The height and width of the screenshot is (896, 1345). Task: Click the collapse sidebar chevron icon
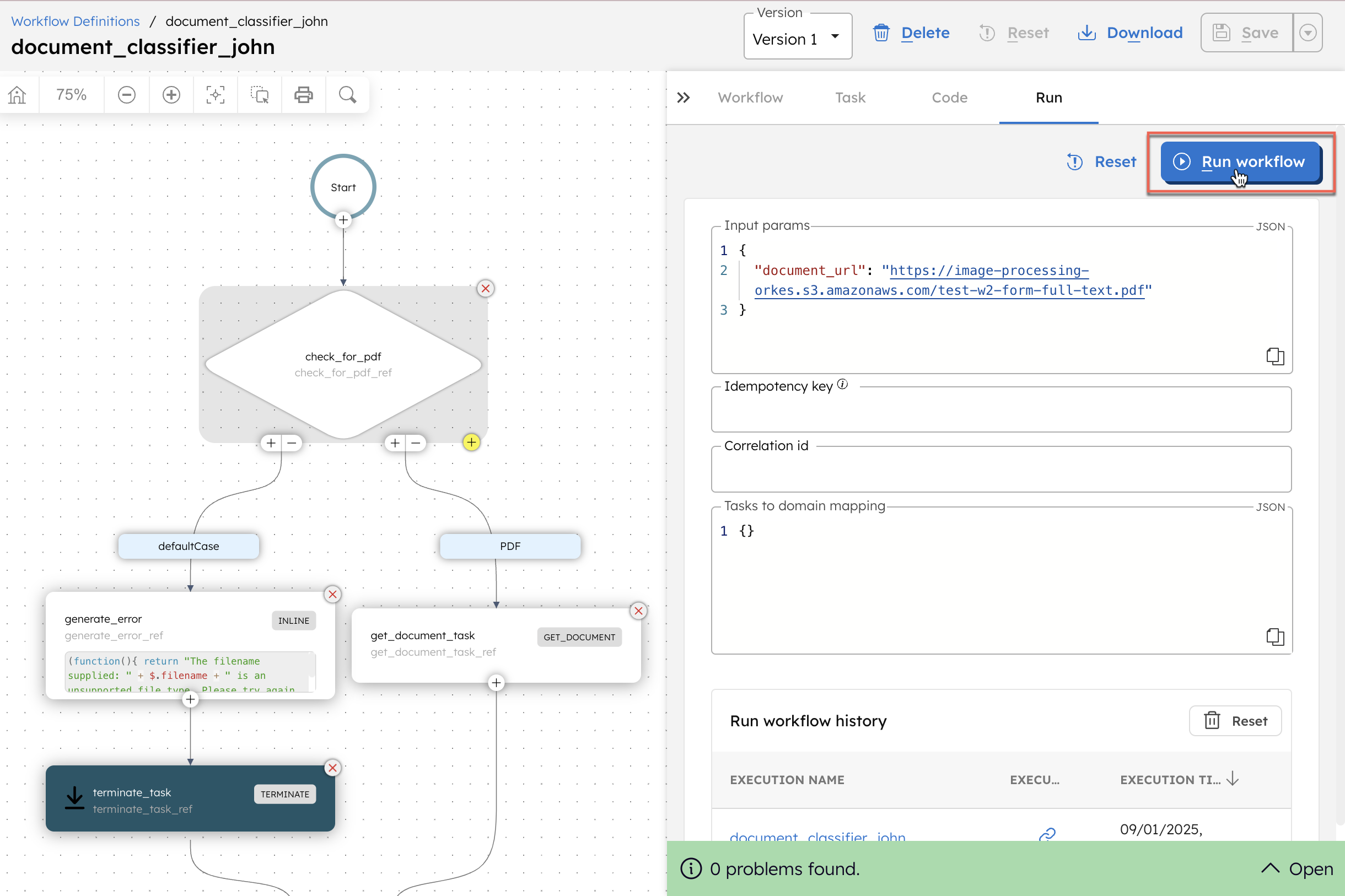pyautogui.click(x=684, y=97)
